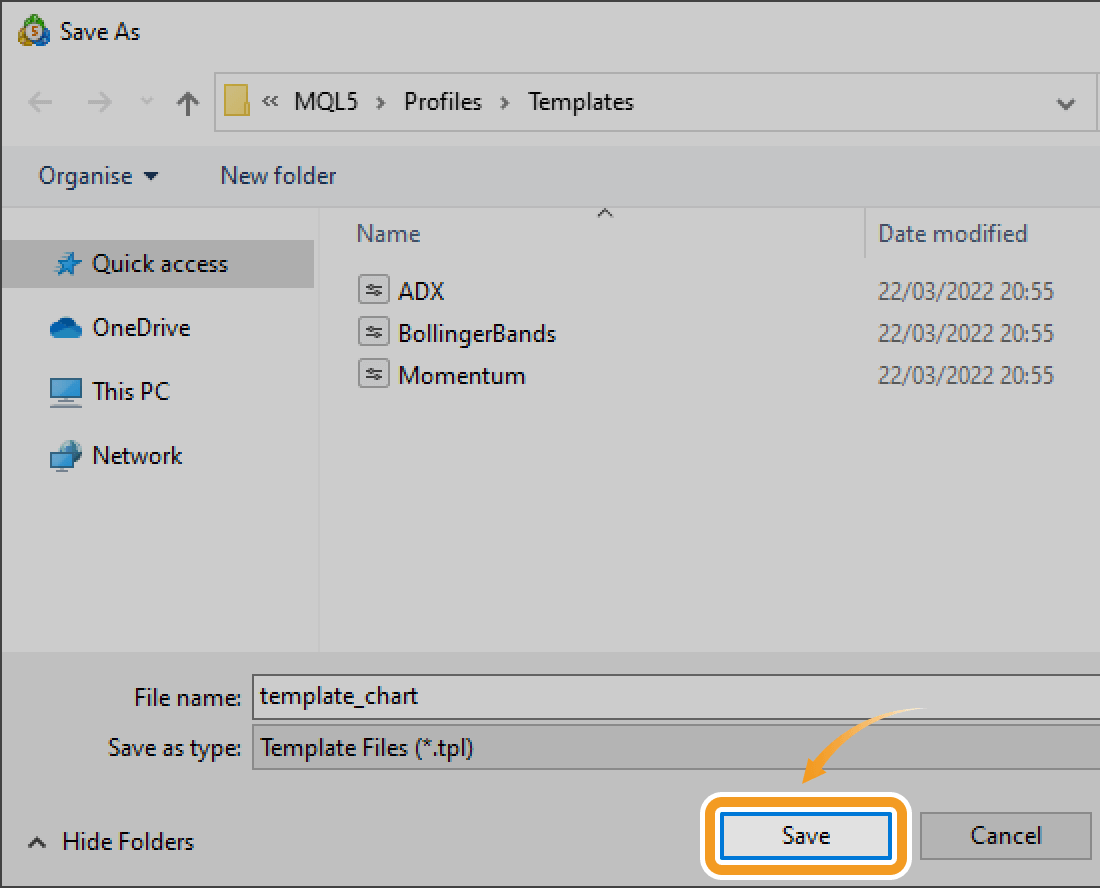Click the Quick access star icon
1100x888 pixels.
pyautogui.click(x=67, y=264)
